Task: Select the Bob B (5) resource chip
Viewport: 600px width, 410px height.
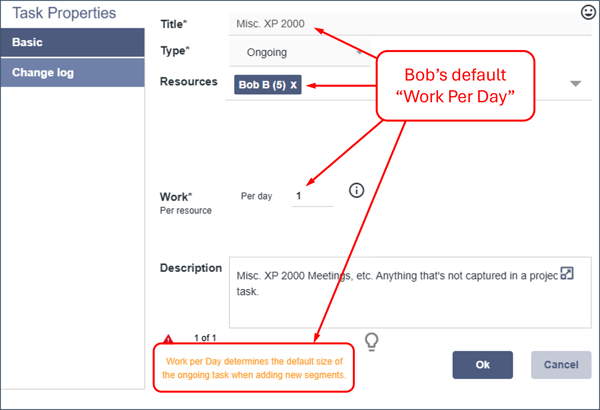Action: [267, 85]
